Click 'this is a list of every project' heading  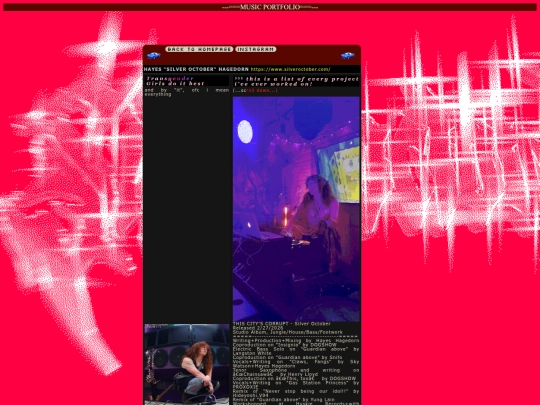click(296, 81)
